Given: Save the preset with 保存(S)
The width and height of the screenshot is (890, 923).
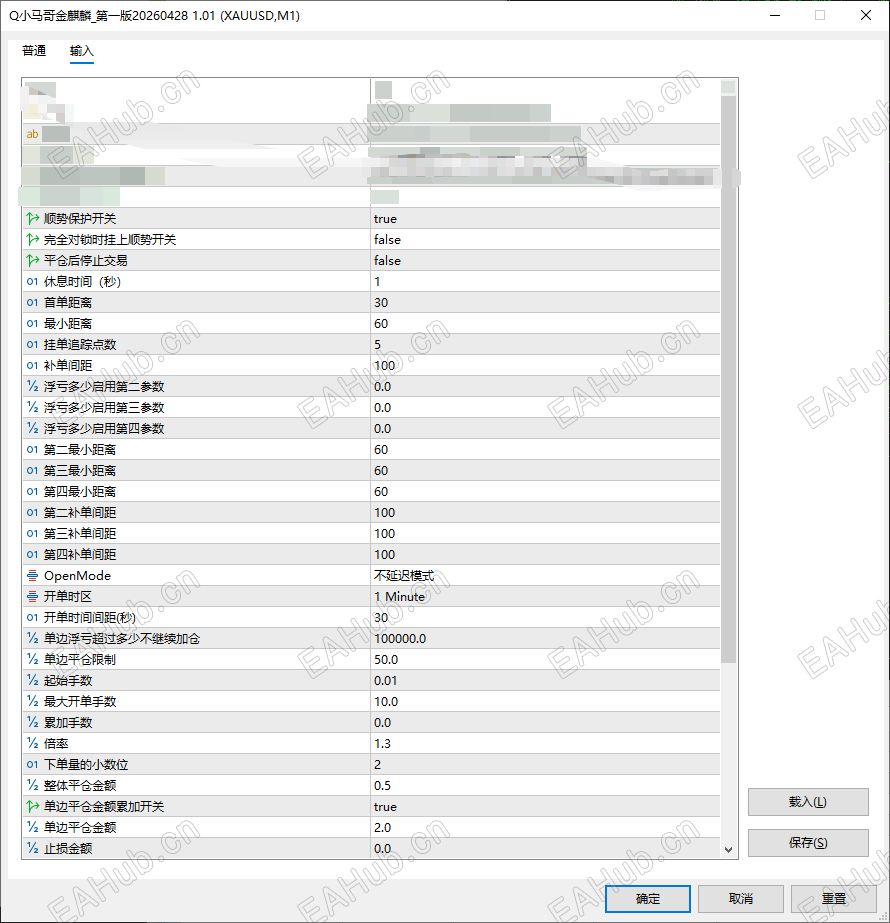Looking at the screenshot, I should 808,843.
